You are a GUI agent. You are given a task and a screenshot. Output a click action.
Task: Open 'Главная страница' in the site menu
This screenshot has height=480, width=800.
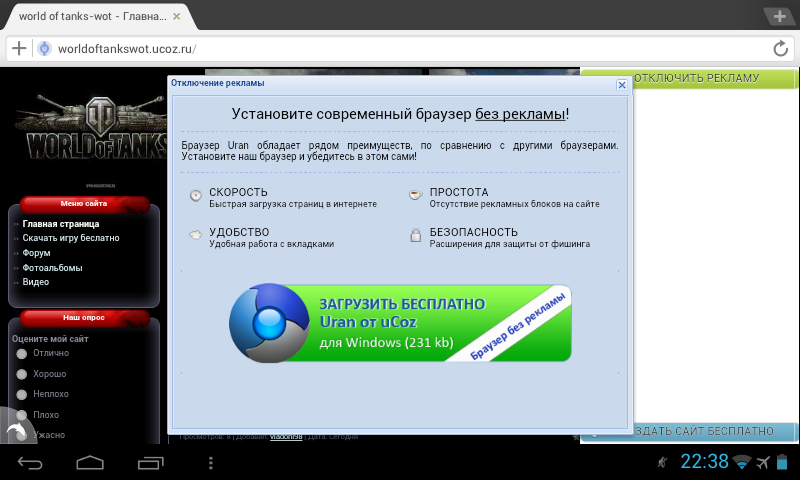point(61,224)
